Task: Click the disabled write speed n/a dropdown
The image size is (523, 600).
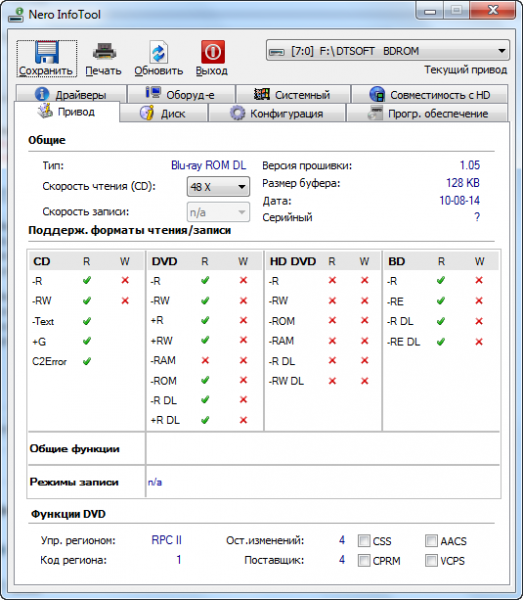Action: [218, 212]
